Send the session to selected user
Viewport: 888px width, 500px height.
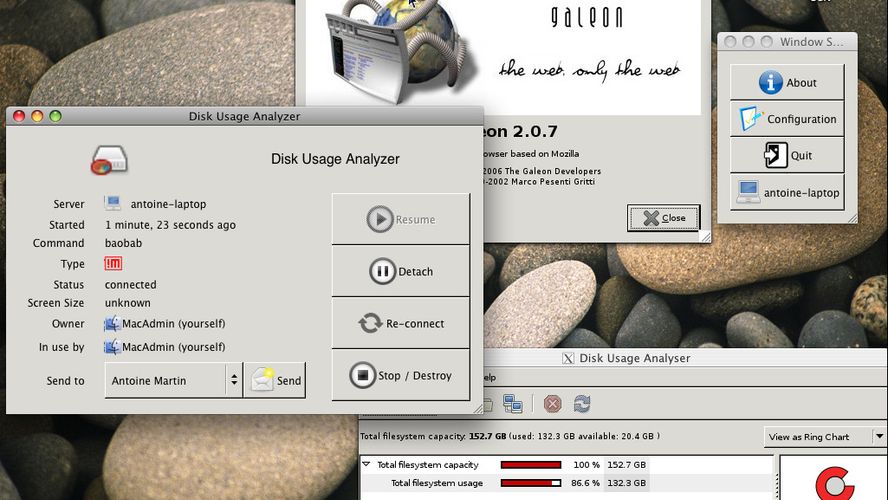click(x=275, y=381)
